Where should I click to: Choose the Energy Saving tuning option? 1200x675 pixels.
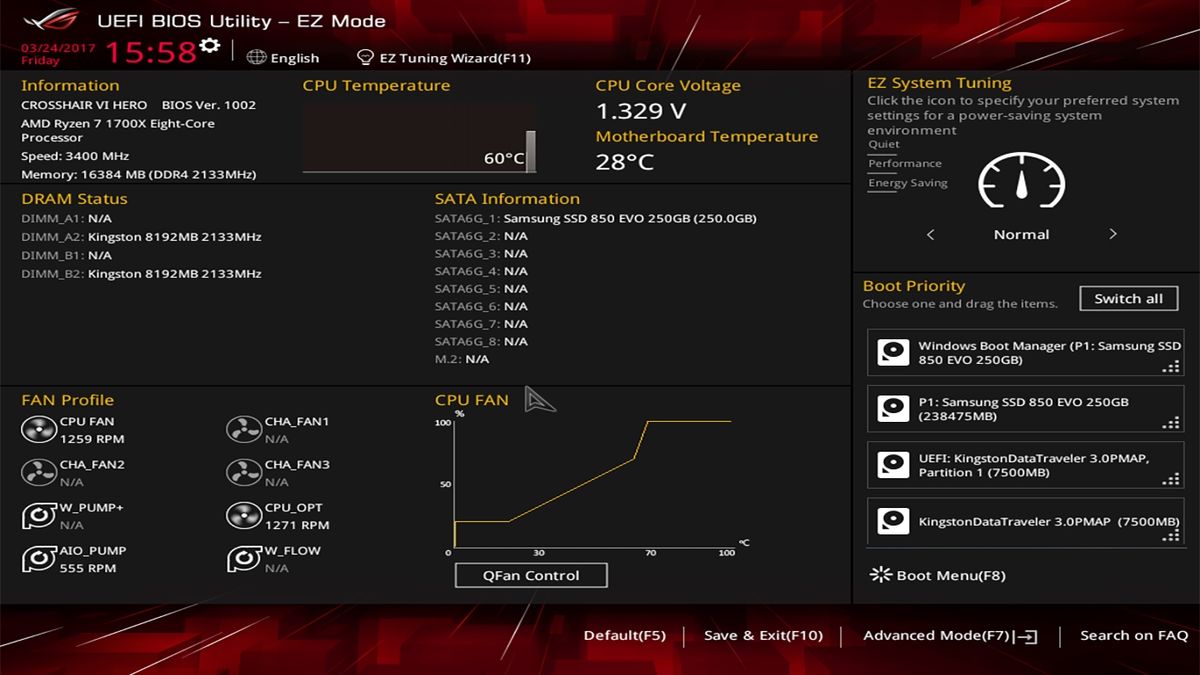(x=908, y=183)
